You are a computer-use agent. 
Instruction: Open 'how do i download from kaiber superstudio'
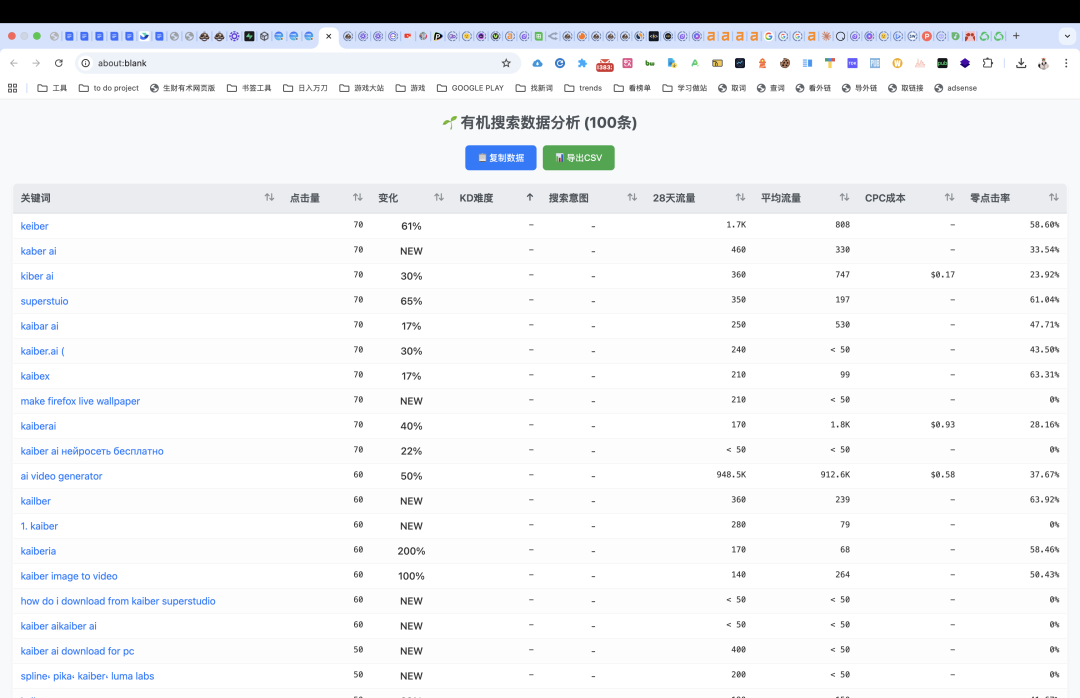coord(118,601)
